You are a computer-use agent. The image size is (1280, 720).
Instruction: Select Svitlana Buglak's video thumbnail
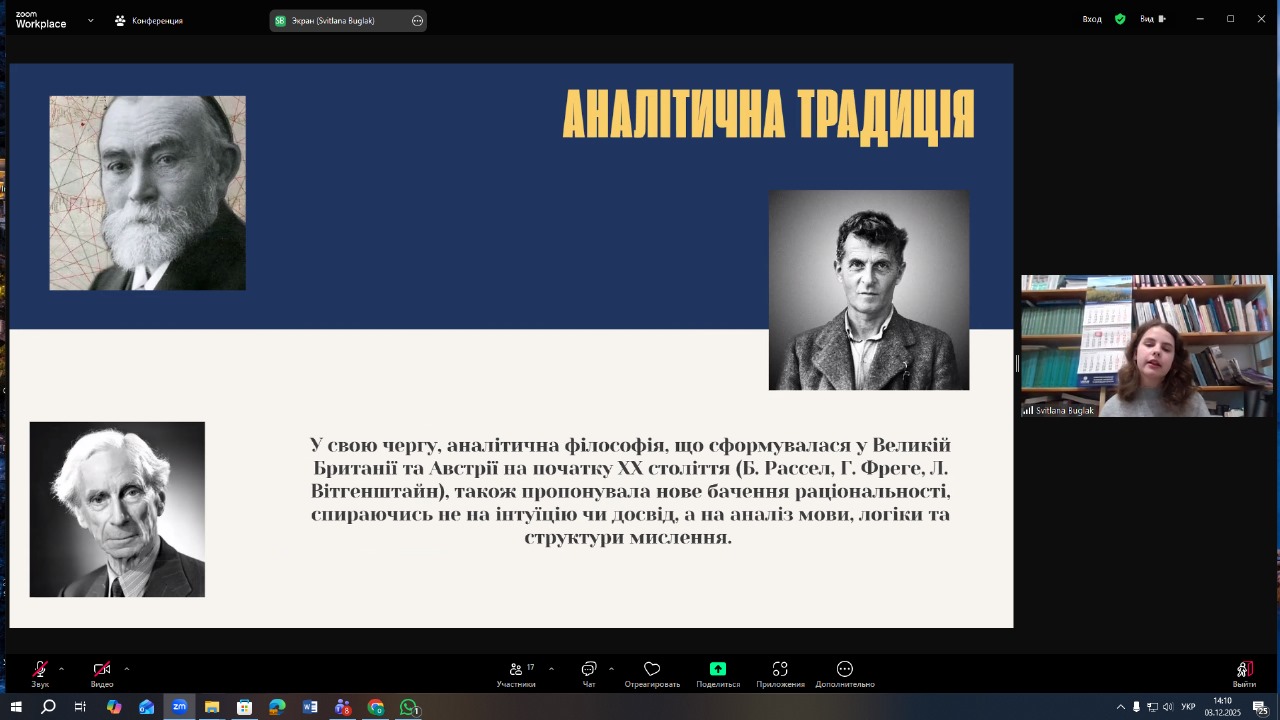click(1146, 345)
